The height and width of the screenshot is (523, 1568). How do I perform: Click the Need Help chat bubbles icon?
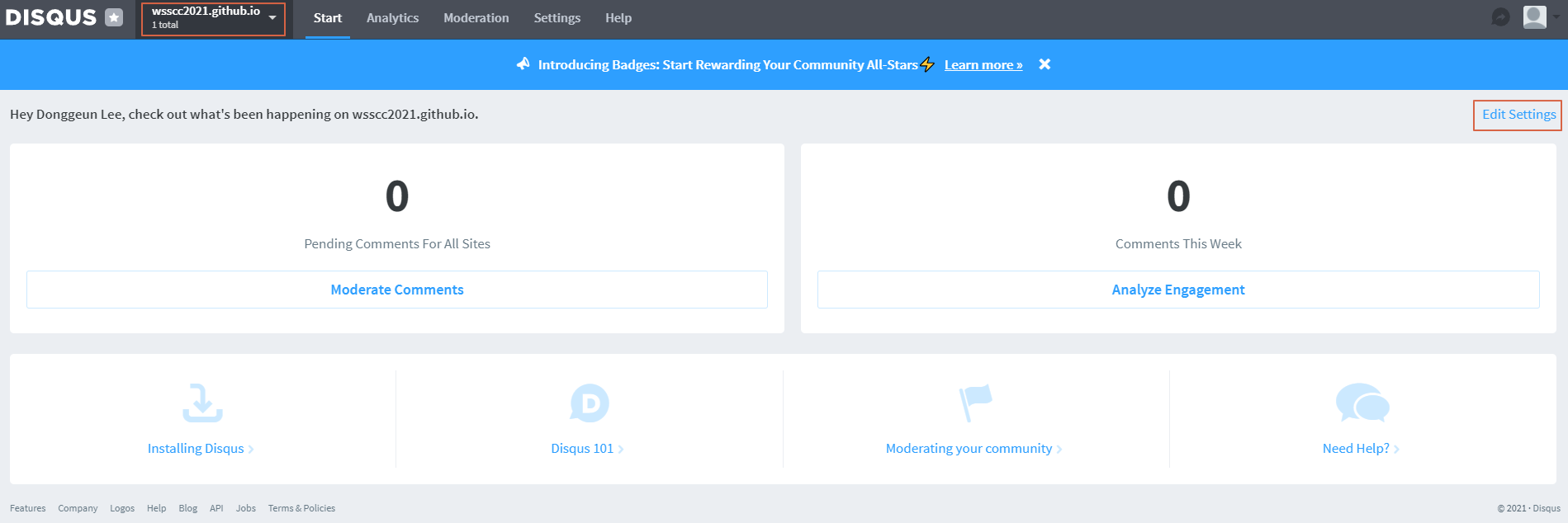pyautogui.click(x=1362, y=403)
